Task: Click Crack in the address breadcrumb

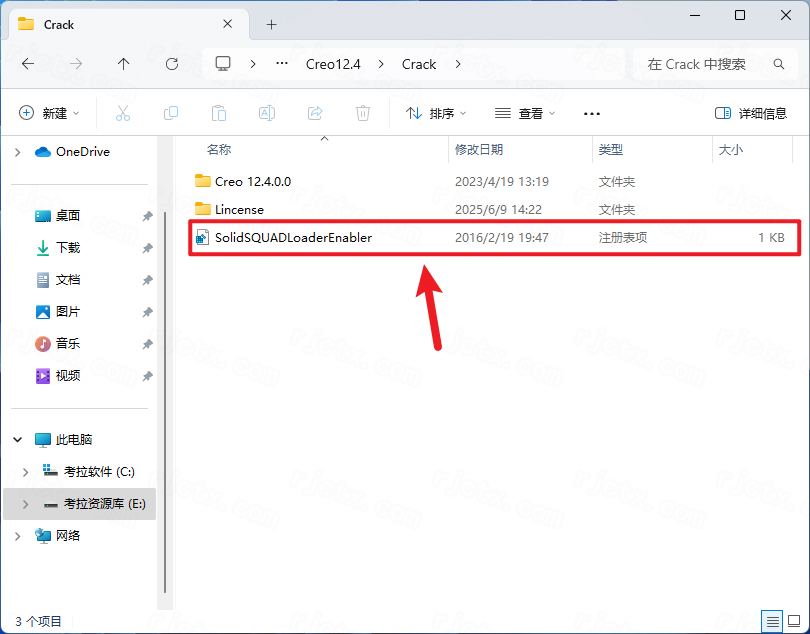Action: coord(419,64)
